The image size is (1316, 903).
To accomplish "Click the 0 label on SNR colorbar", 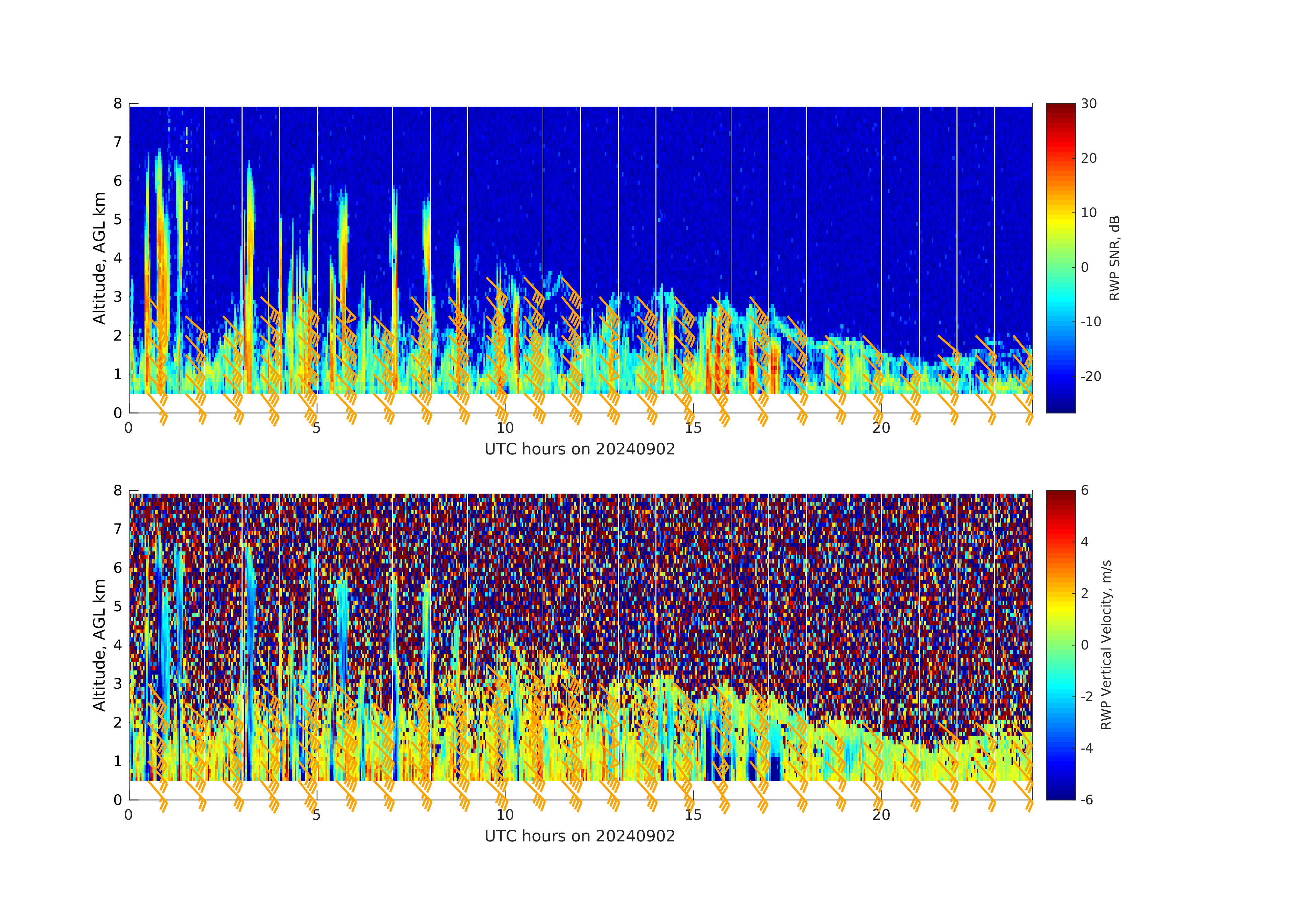I will point(1084,267).
